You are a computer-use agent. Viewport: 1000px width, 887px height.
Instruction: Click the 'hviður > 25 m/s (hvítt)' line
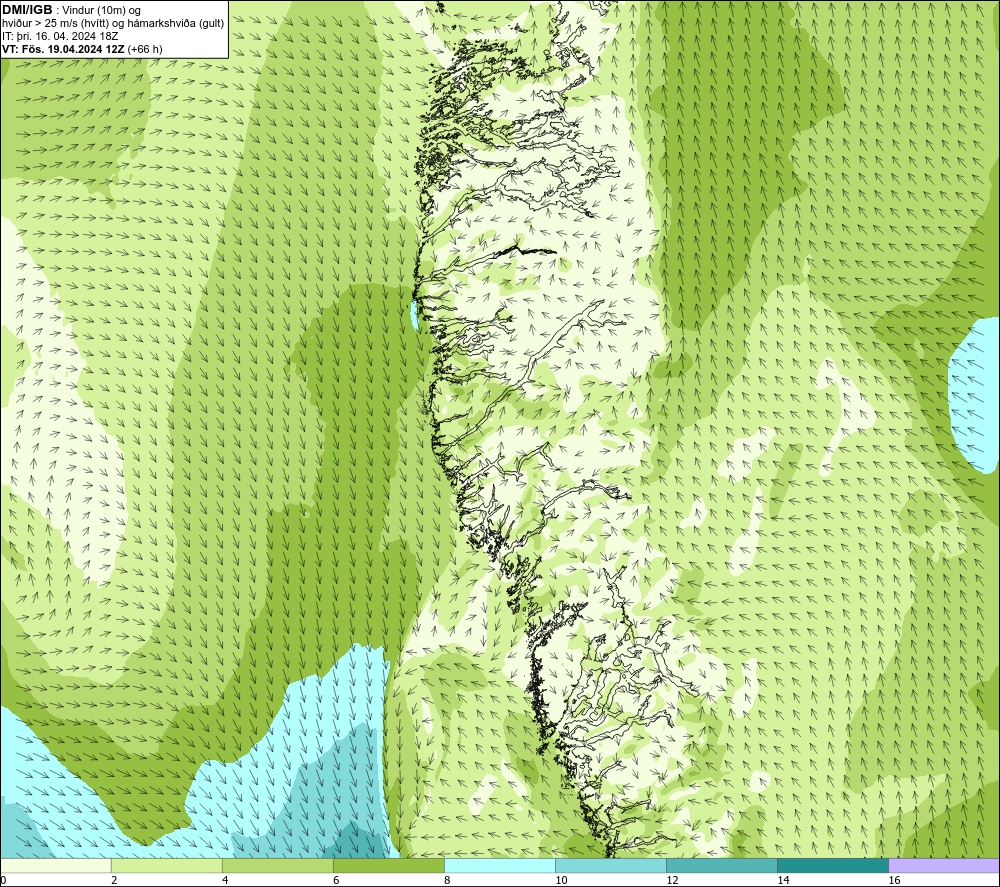click(55, 24)
